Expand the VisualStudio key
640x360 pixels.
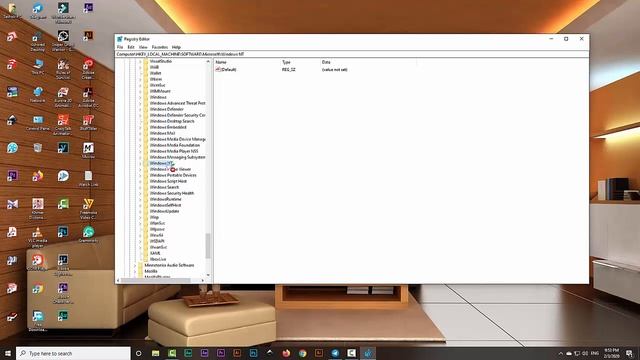140,61
